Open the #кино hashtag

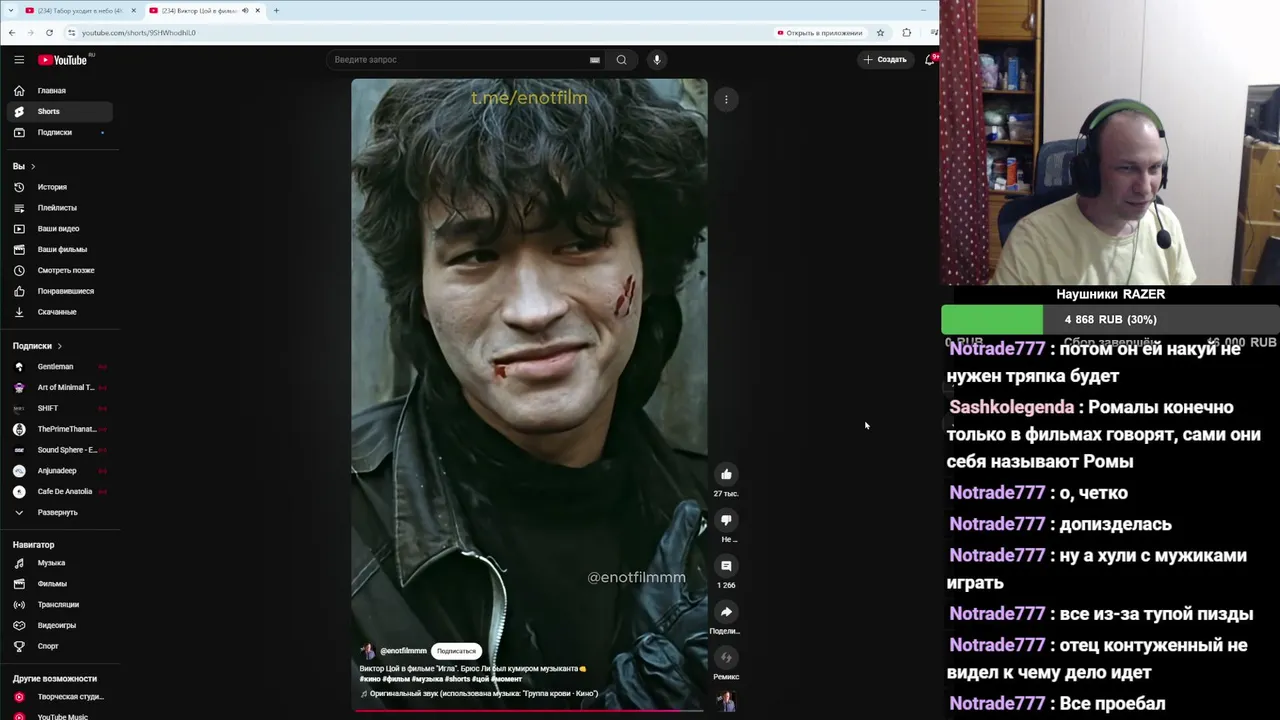(370, 679)
